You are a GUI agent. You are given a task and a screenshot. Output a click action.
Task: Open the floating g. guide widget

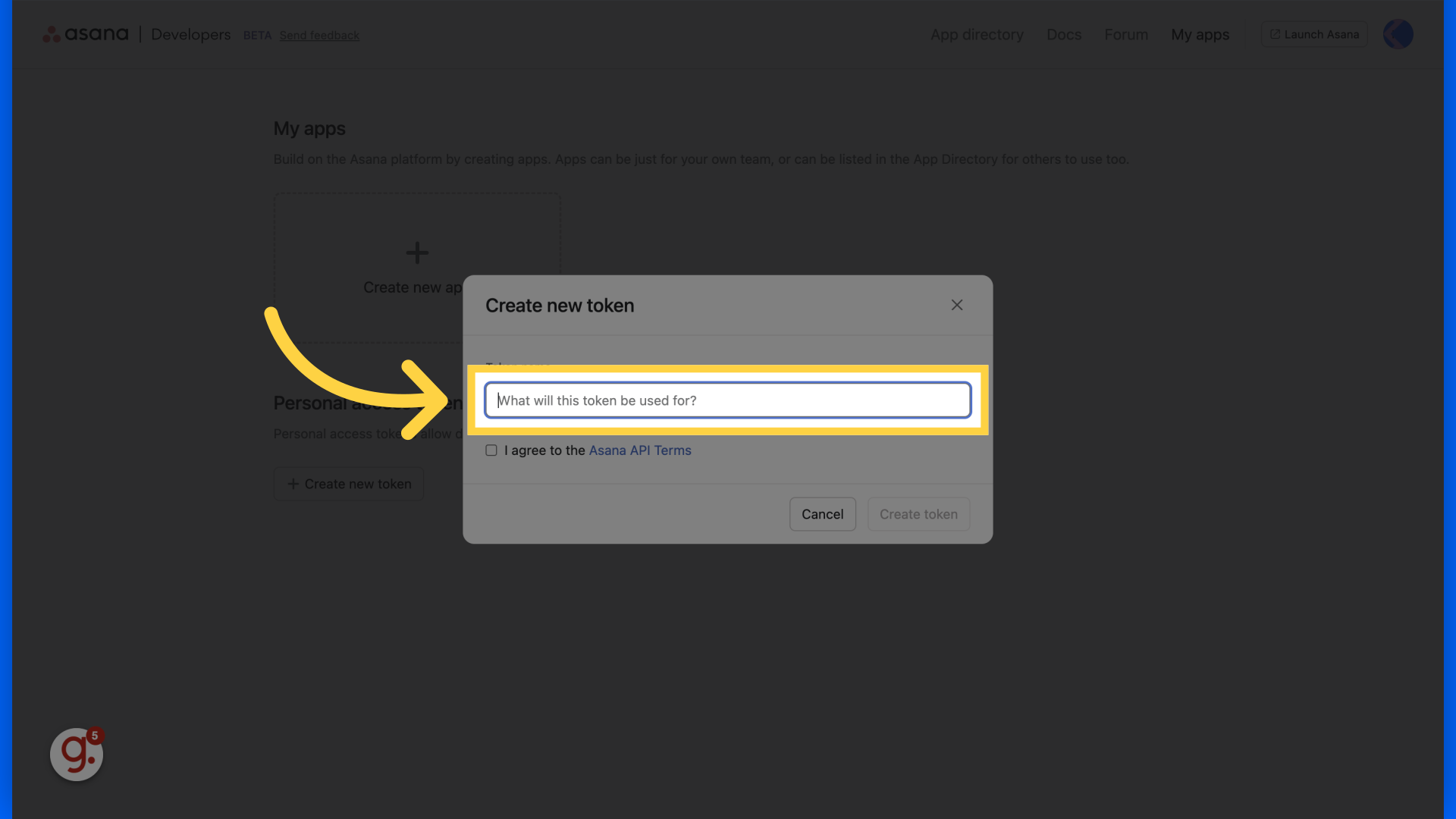[x=77, y=755]
